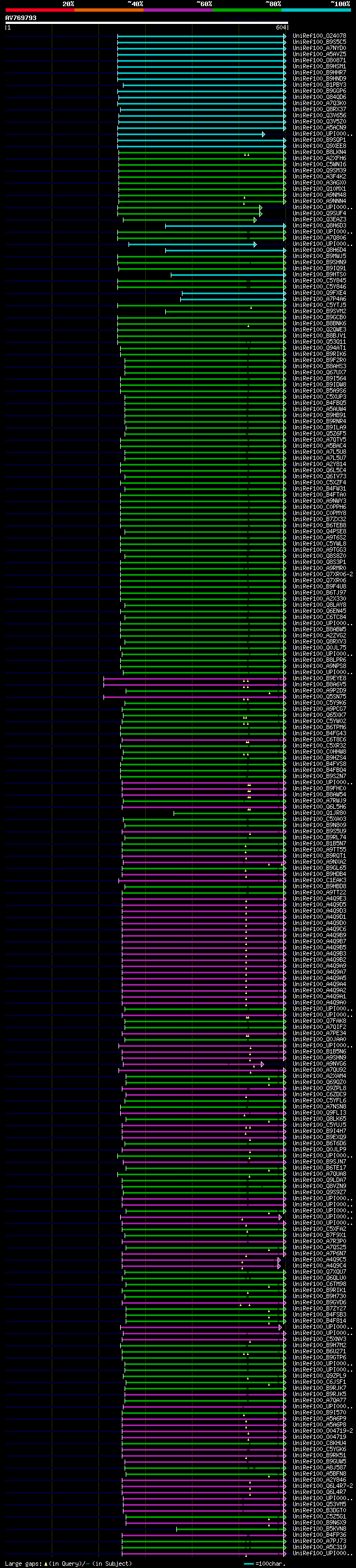Select the UniRef100_B9FHC0 label
356x1568 pixels.
(319, 788)
